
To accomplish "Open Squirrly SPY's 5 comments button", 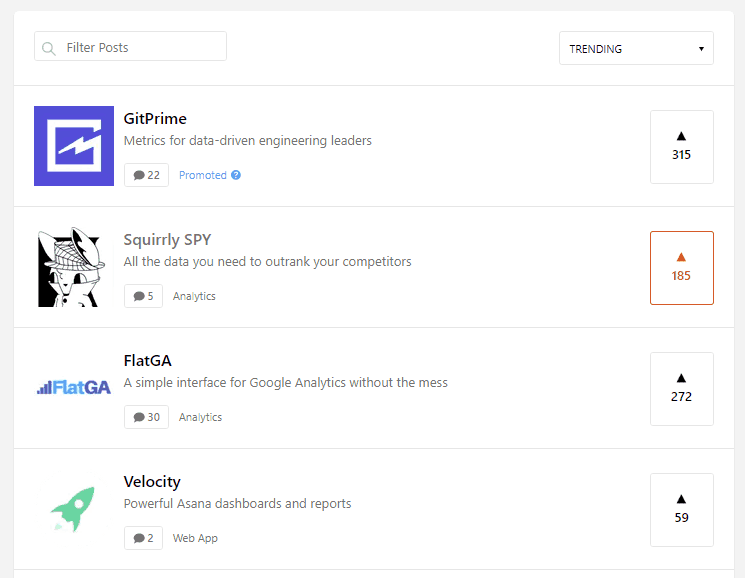I will point(143,296).
